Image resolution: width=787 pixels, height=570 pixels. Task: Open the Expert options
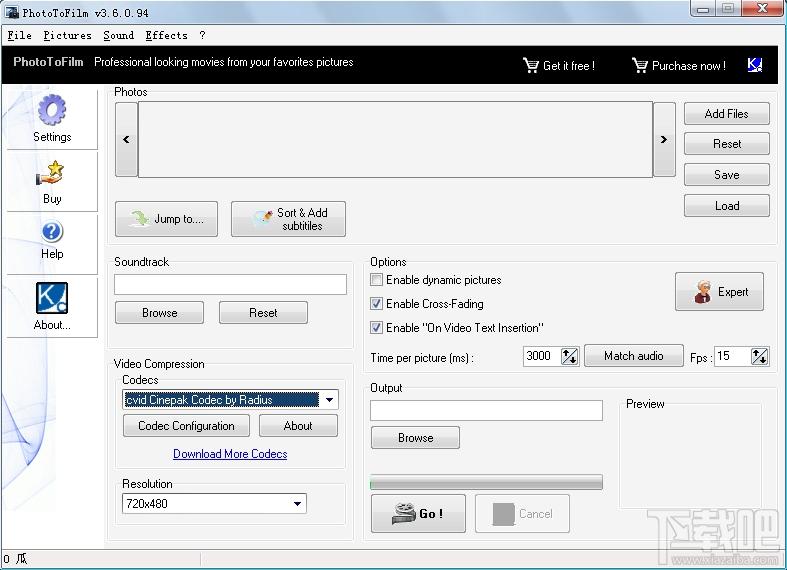[x=719, y=292]
